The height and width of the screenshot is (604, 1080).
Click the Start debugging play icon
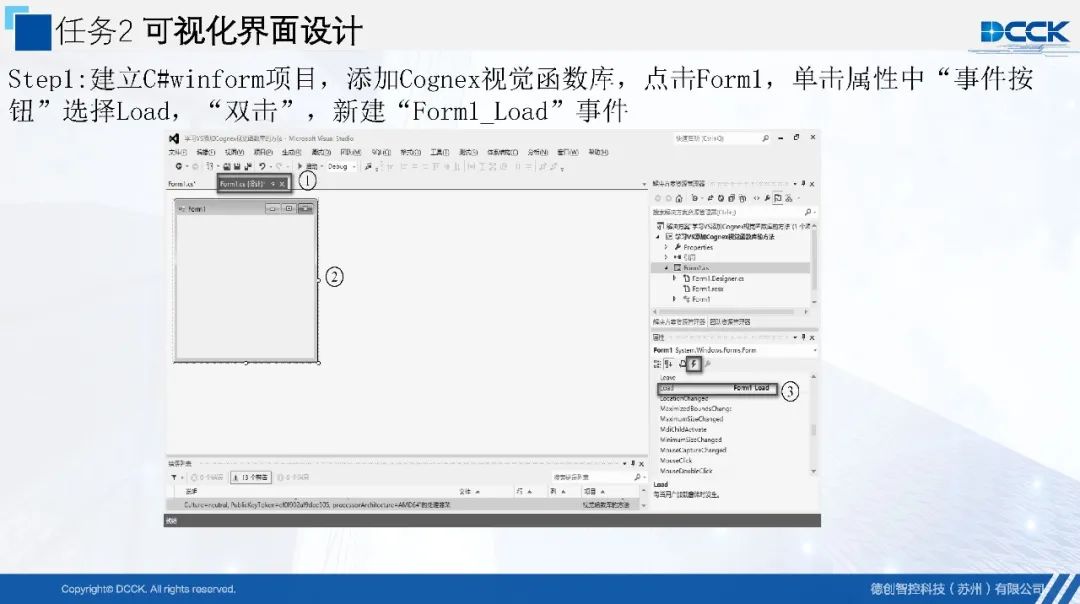[299, 167]
